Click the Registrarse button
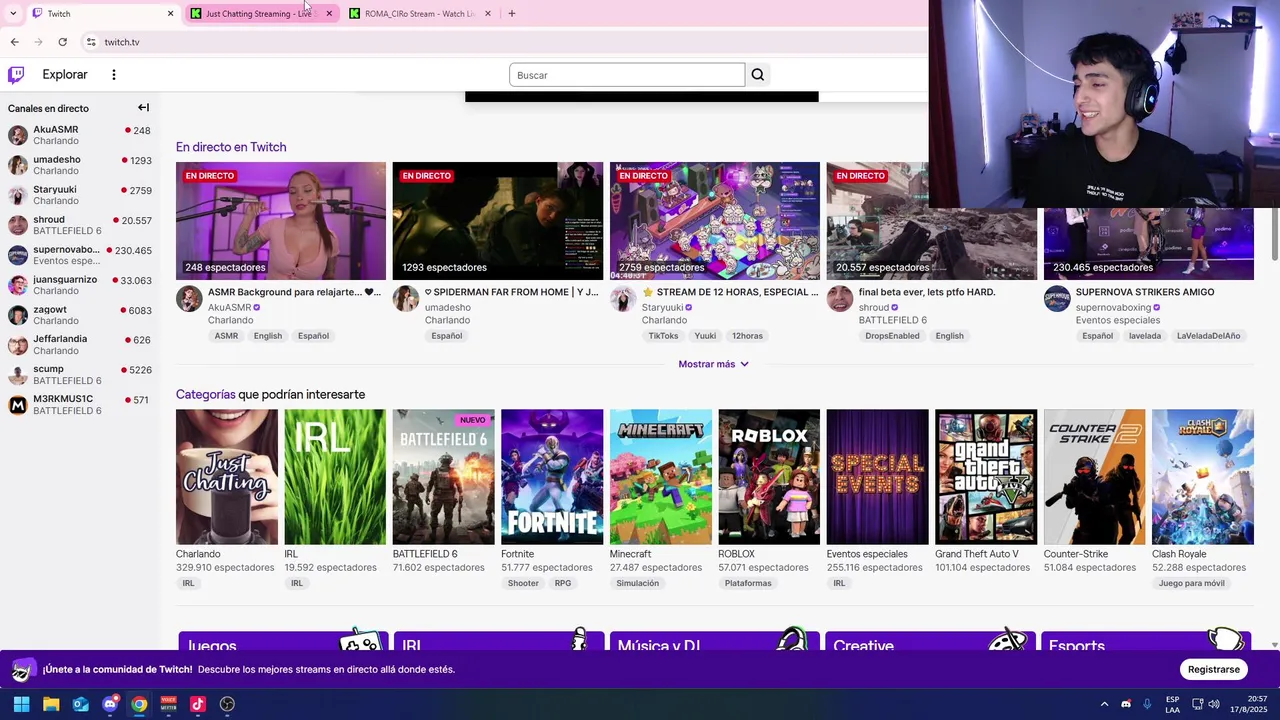The width and height of the screenshot is (1280, 720). coord(1214,669)
